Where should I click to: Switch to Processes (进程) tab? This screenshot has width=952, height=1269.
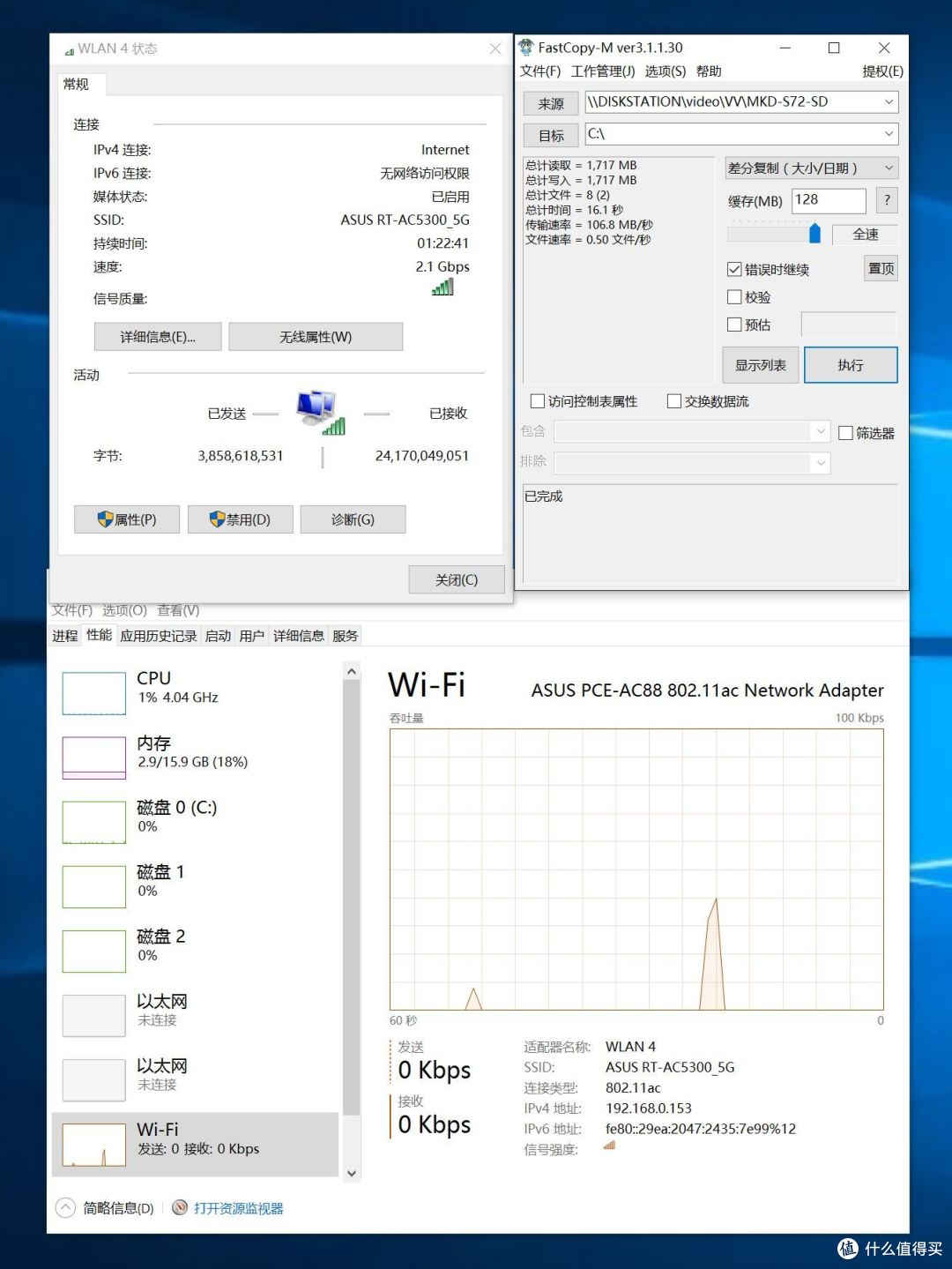pyautogui.click(x=65, y=636)
